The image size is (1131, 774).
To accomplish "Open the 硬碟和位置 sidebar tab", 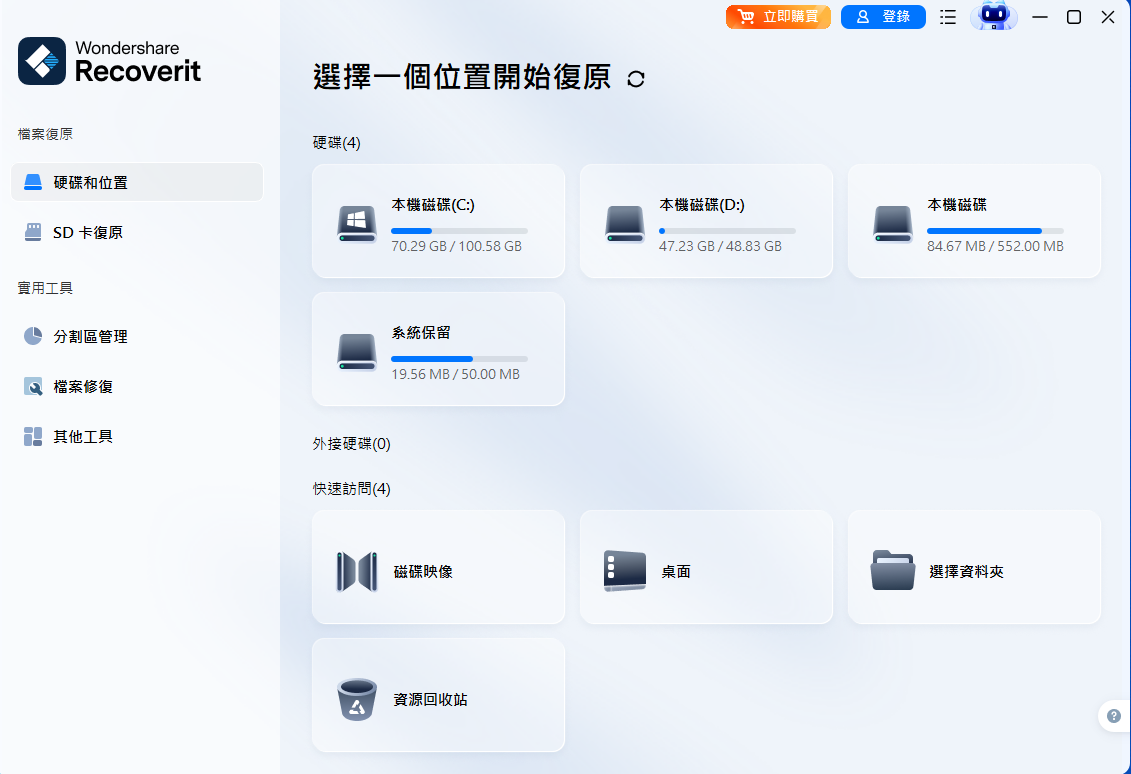I will click(x=137, y=183).
